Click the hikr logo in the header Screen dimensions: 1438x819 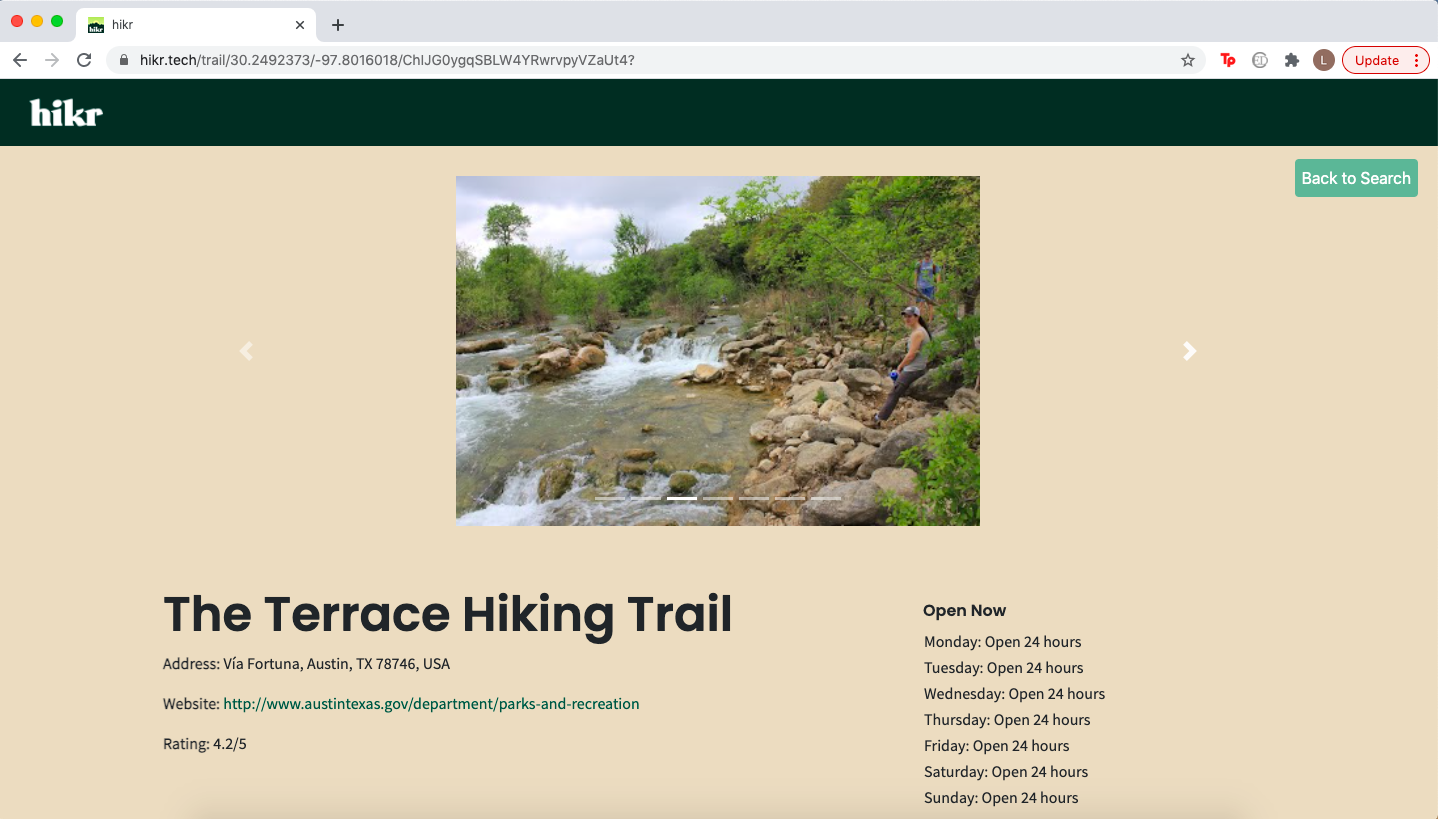coord(66,113)
